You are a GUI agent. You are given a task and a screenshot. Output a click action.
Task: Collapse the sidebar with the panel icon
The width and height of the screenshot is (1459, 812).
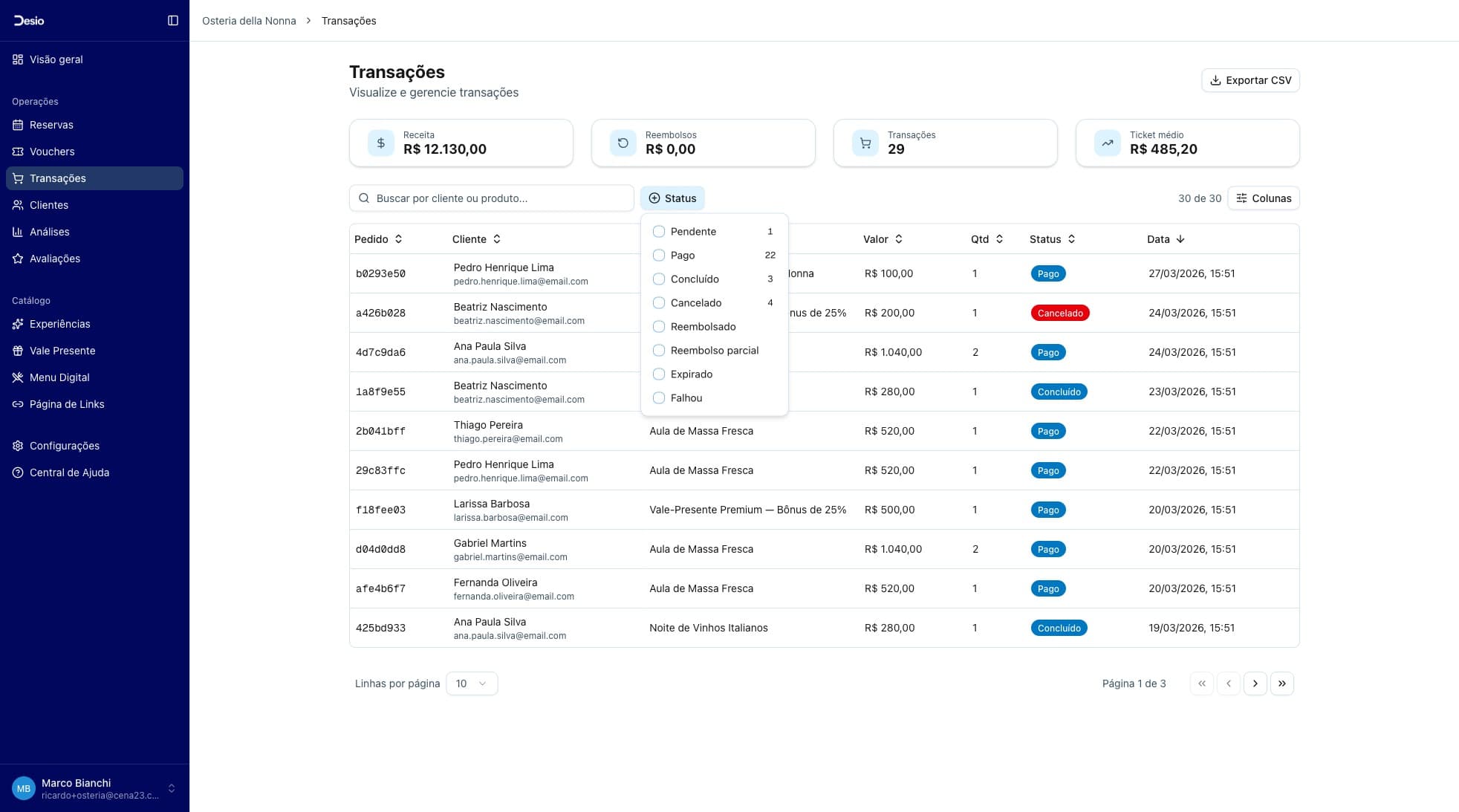click(173, 20)
